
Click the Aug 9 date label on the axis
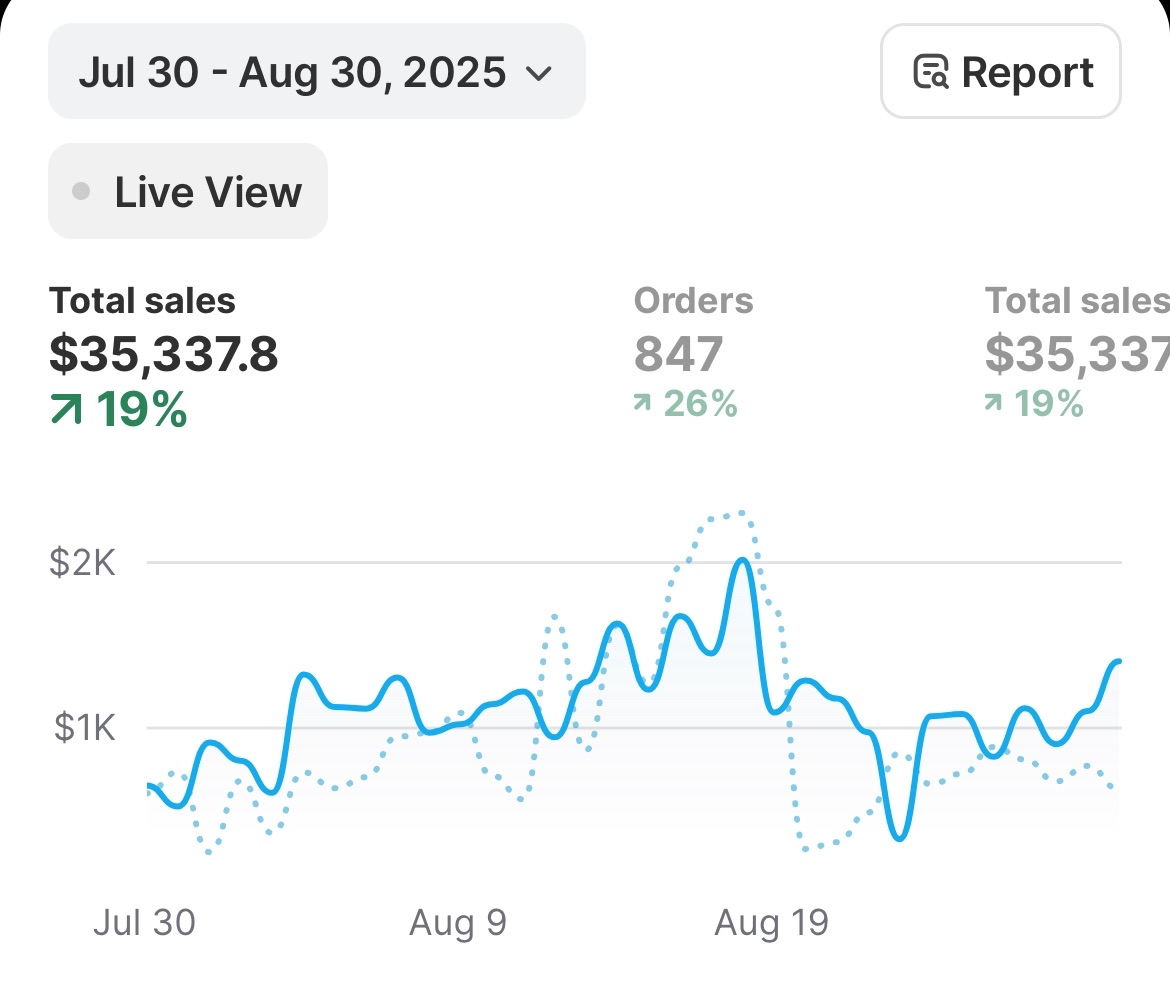tap(457, 922)
